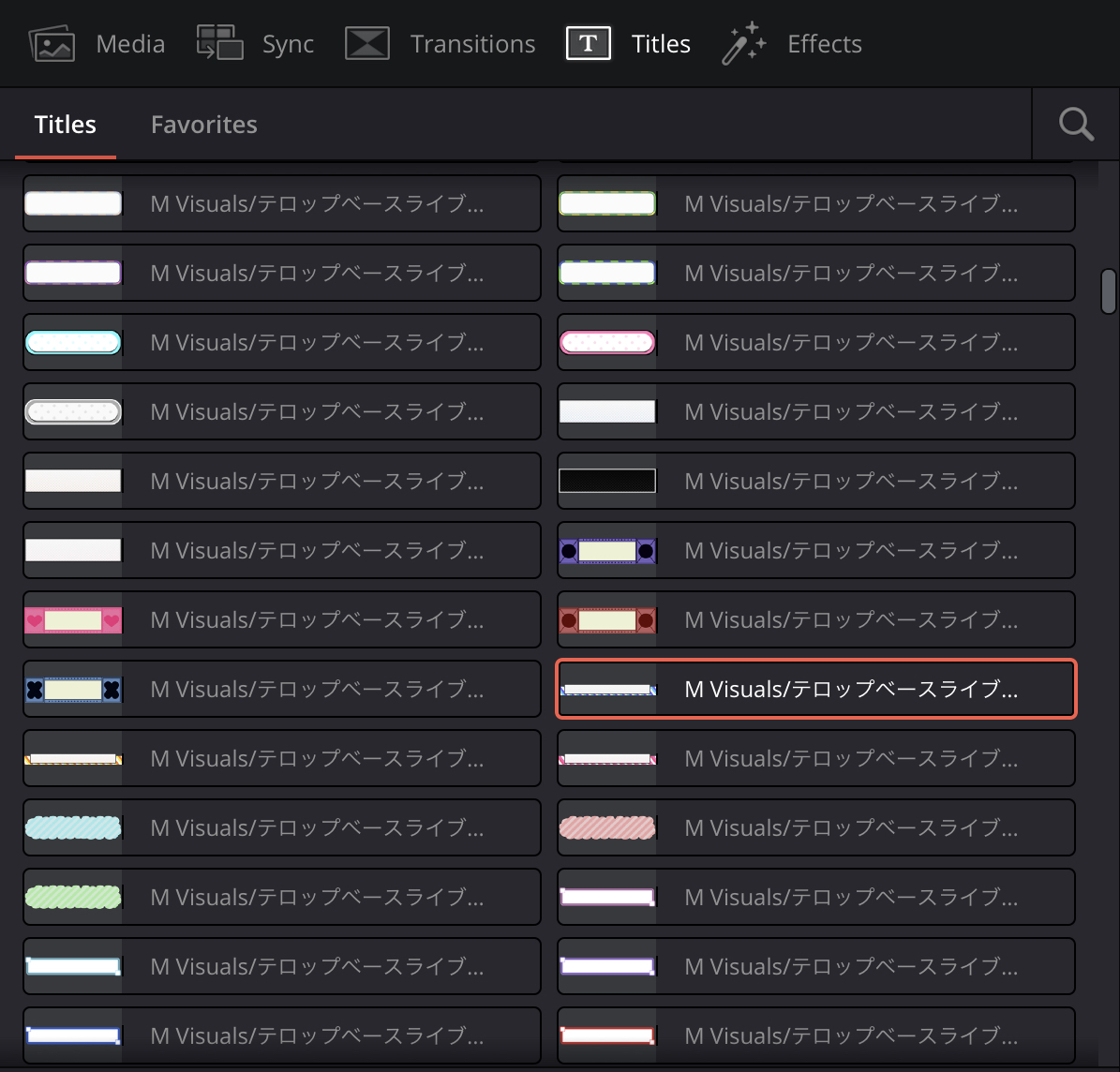Open the Effects library
Viewport: 1120px width, 1072px height.
tap(791, 43)
